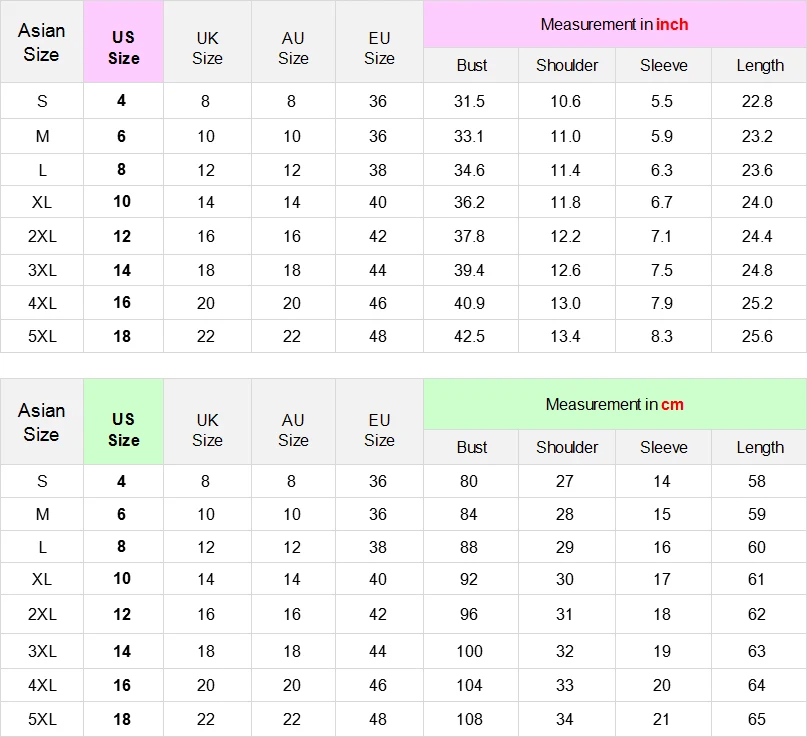Click the Asian Size header in inch table
The image size is (807, 737).
[42, 42]
